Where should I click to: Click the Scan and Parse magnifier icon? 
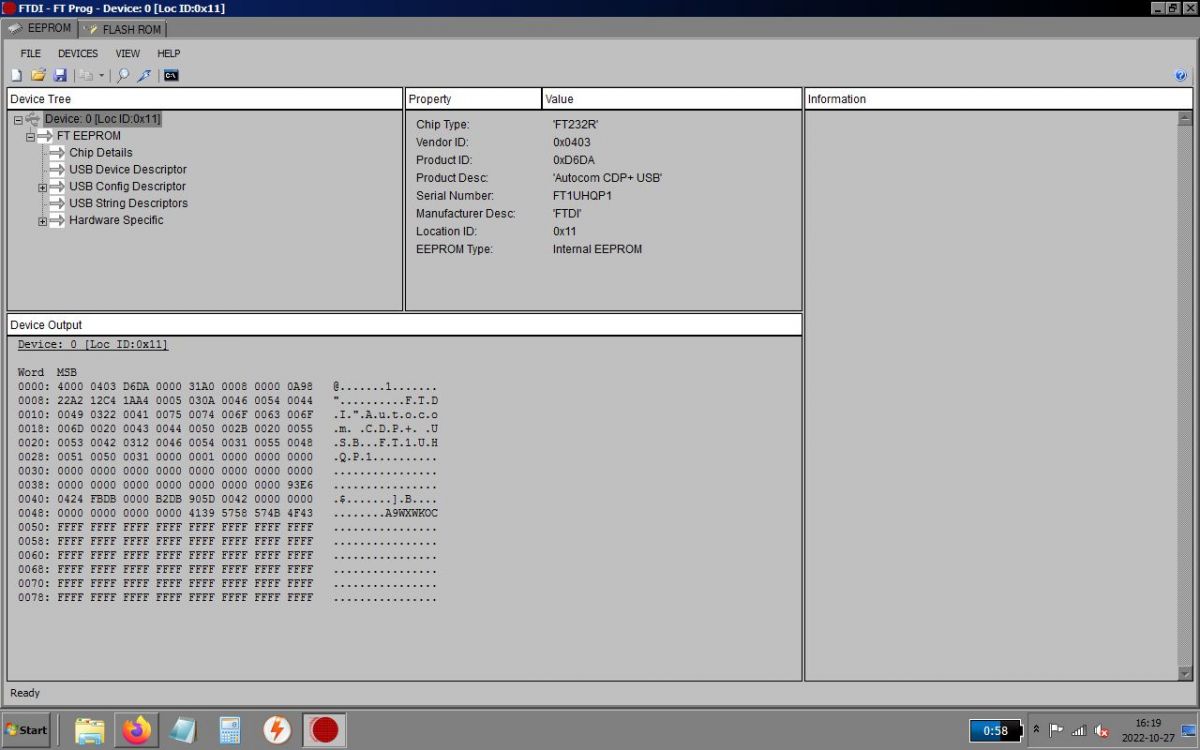[x=123, y=75]
